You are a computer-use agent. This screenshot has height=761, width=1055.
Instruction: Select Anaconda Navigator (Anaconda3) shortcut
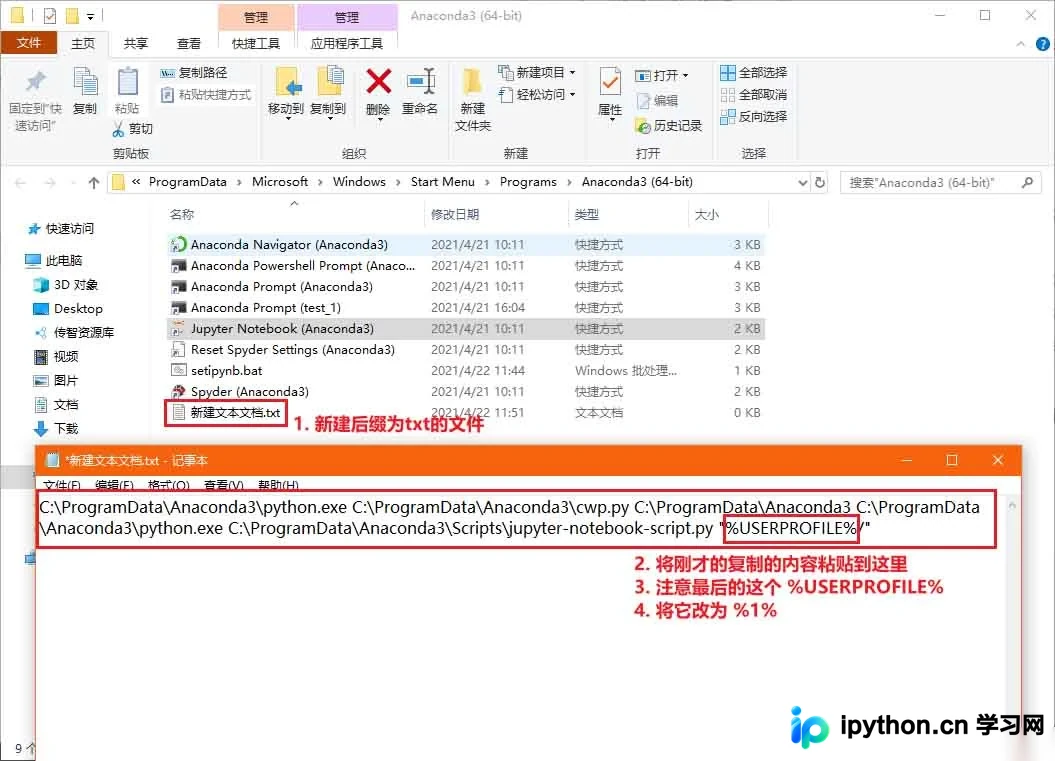[466, 244]
